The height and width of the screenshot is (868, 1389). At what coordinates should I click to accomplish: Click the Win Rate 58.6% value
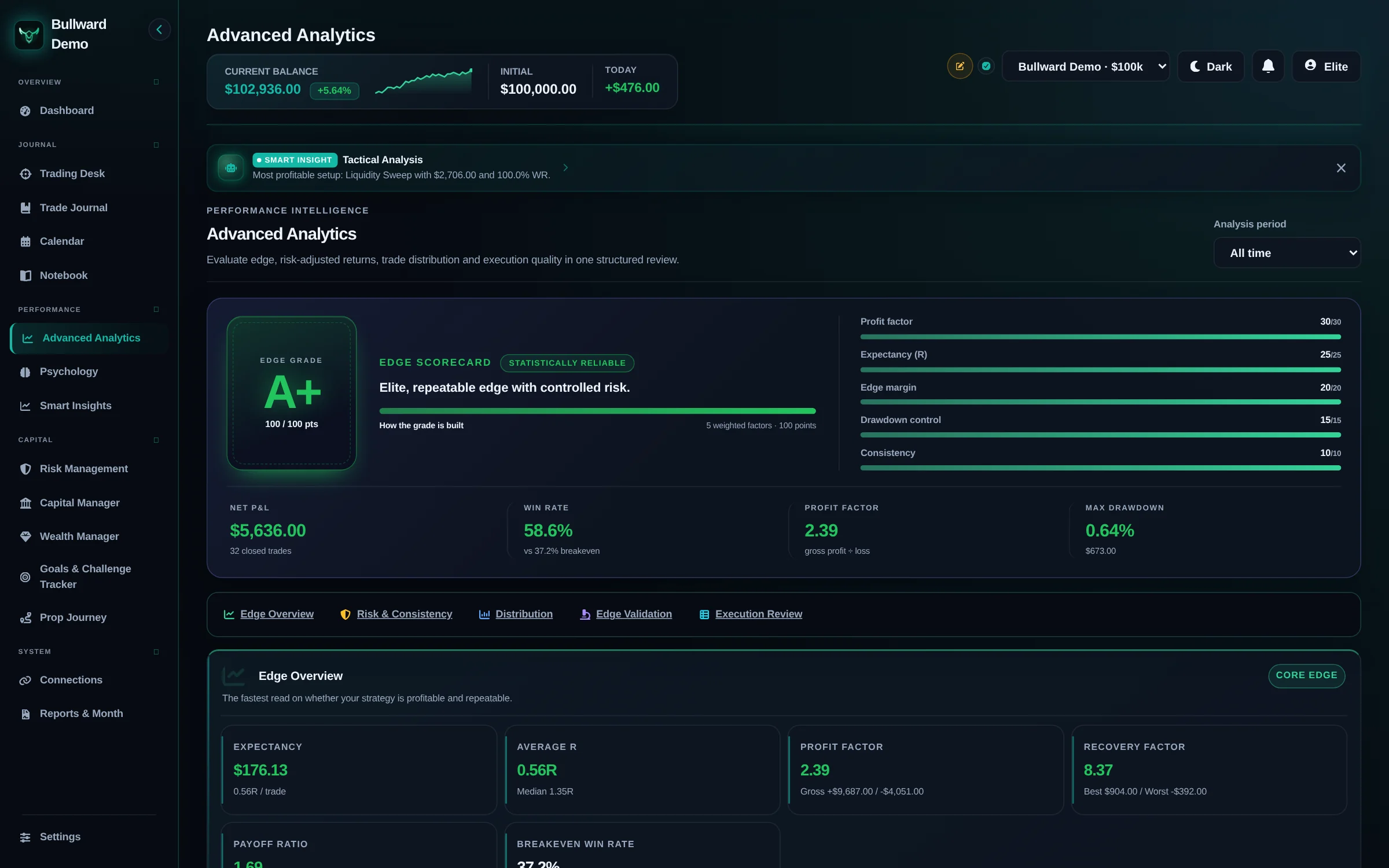click(x=547, y=531)
